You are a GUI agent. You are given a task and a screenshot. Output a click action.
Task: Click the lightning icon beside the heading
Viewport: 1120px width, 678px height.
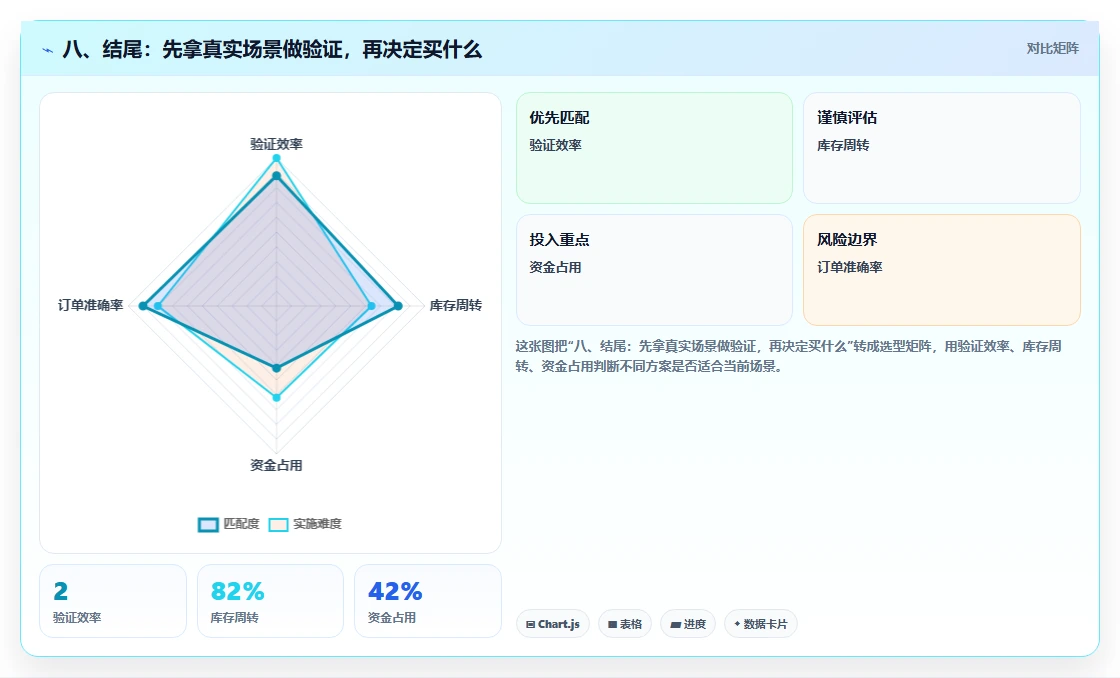click(48, 50)
